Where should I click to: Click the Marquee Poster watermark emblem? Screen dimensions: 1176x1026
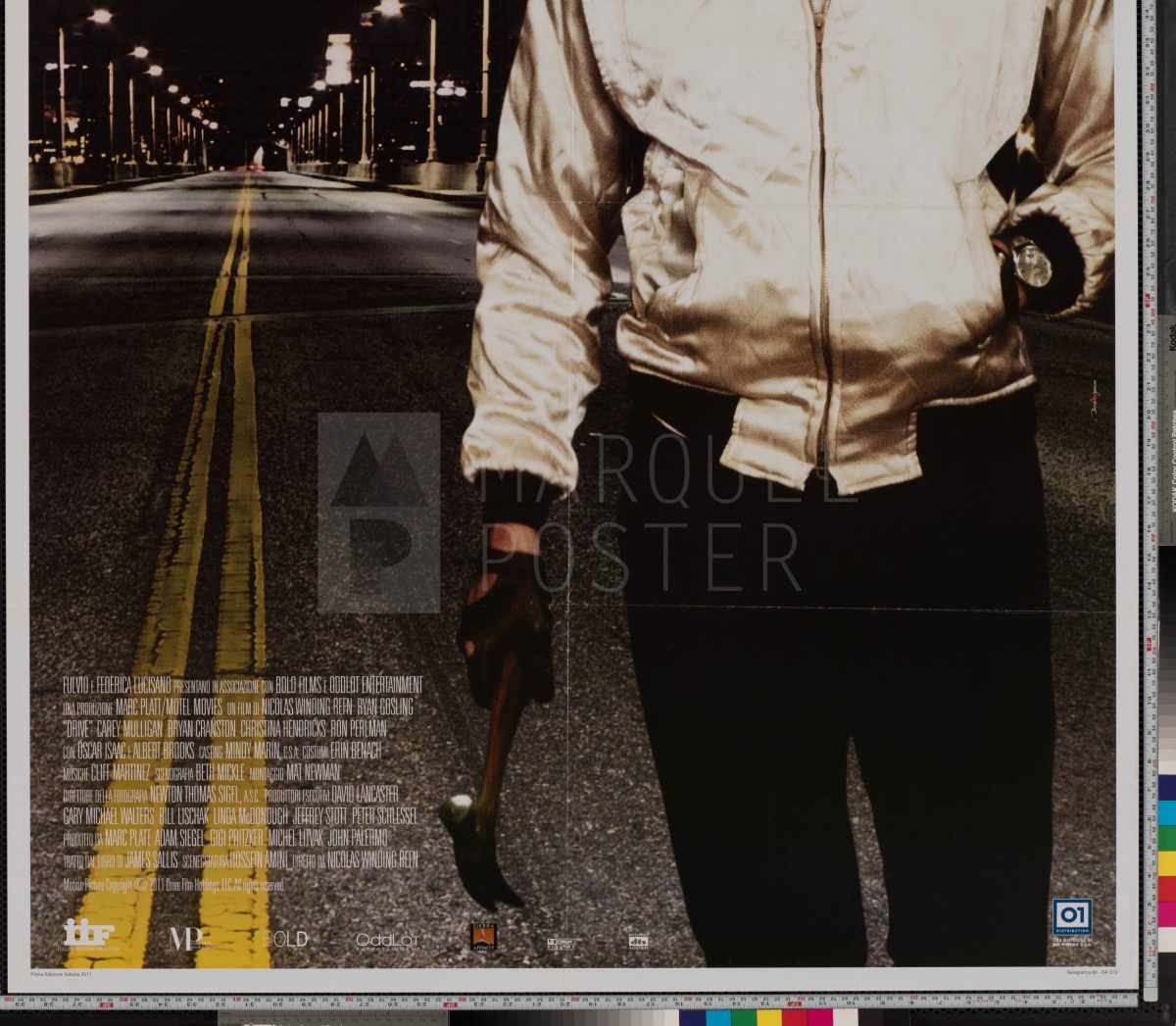(378, 513)
